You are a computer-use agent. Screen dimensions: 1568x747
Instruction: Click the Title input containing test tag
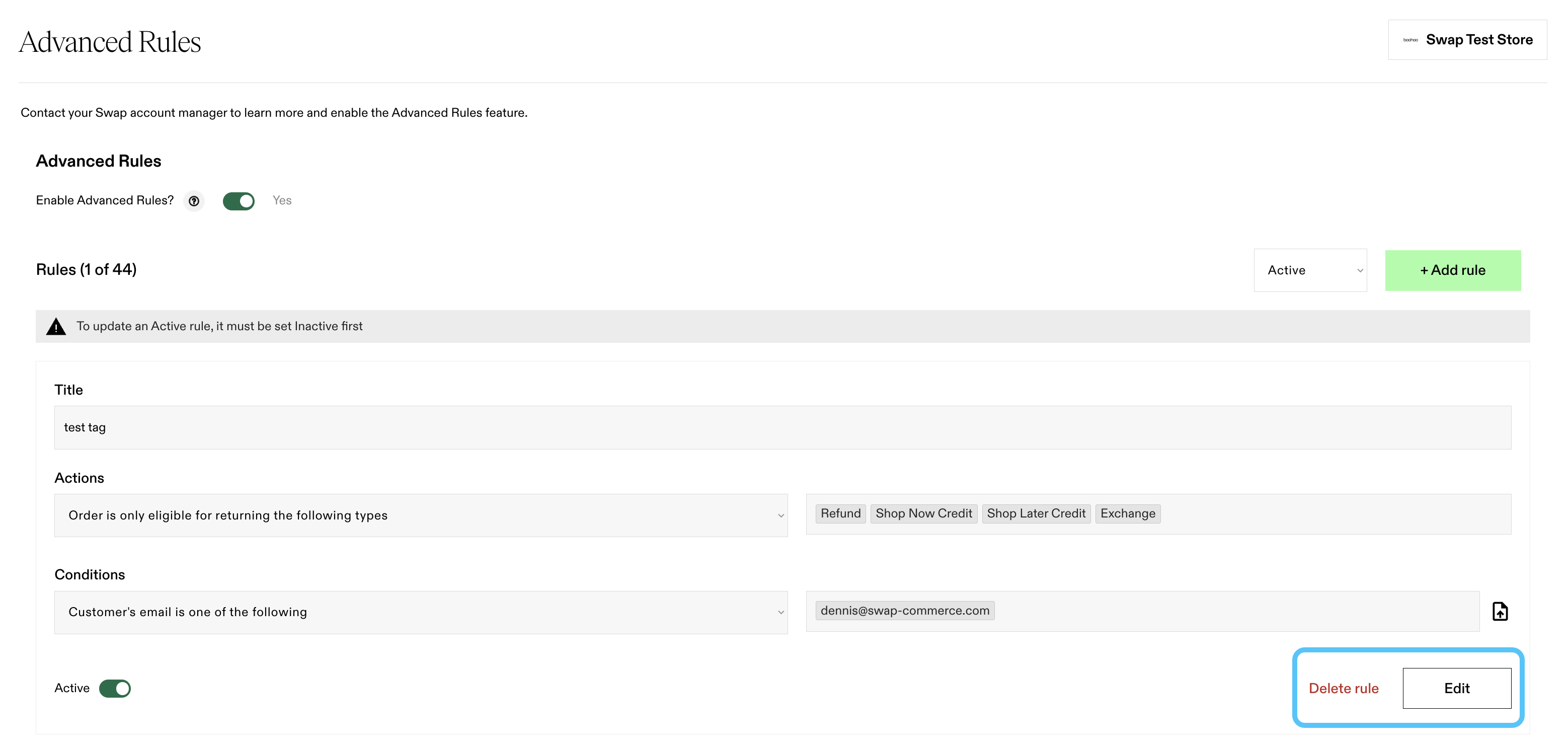click(782, 427)
